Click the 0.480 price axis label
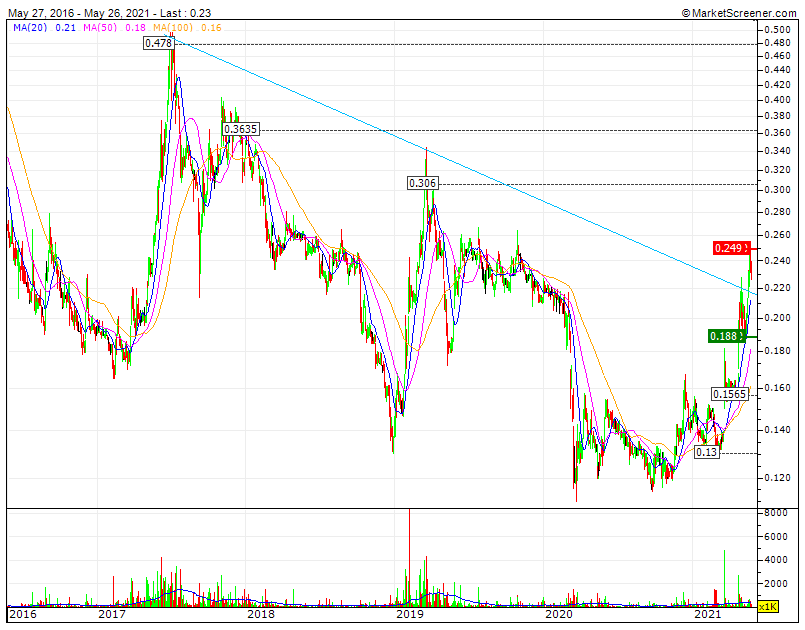Viewport: 805px width, 630px height. [x=777, y=43]
